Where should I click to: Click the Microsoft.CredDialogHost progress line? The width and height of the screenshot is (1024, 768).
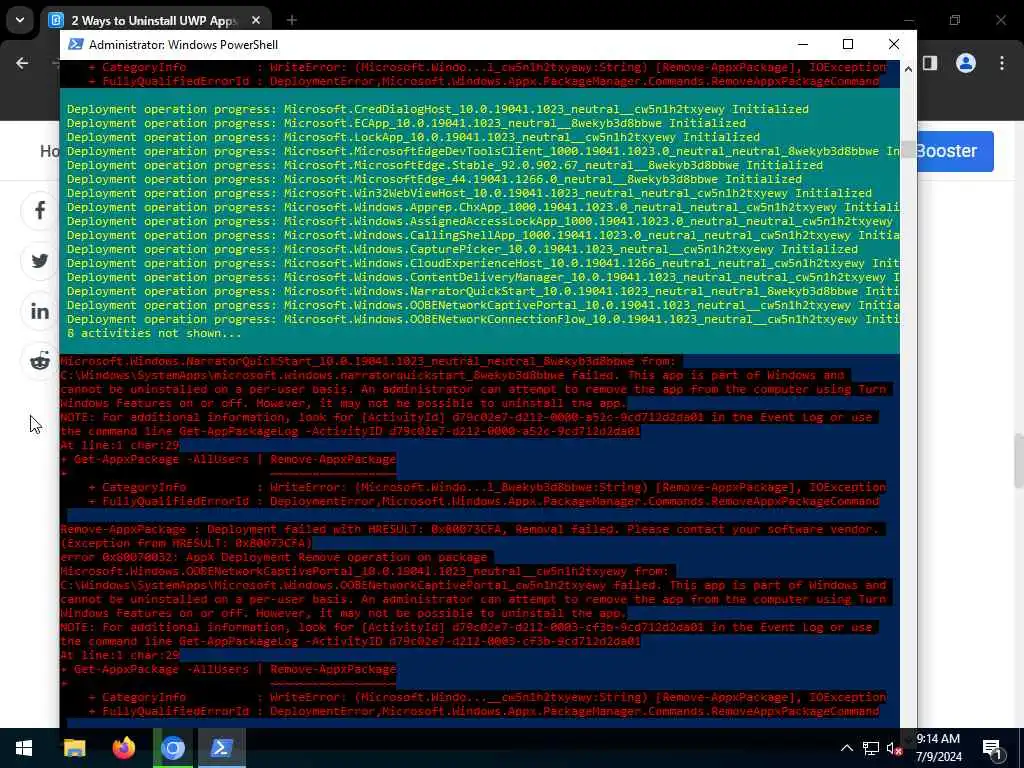pyautogui.click(x=438, y=109)
